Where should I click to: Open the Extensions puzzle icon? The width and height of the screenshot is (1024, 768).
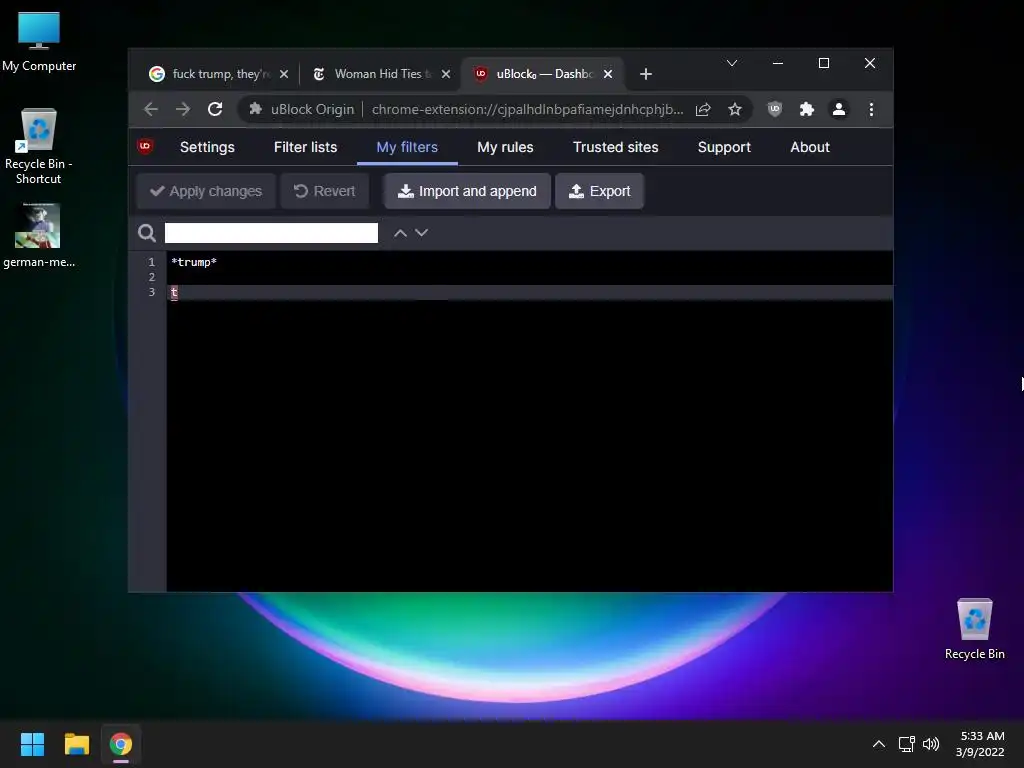click(x=807, y=109)
